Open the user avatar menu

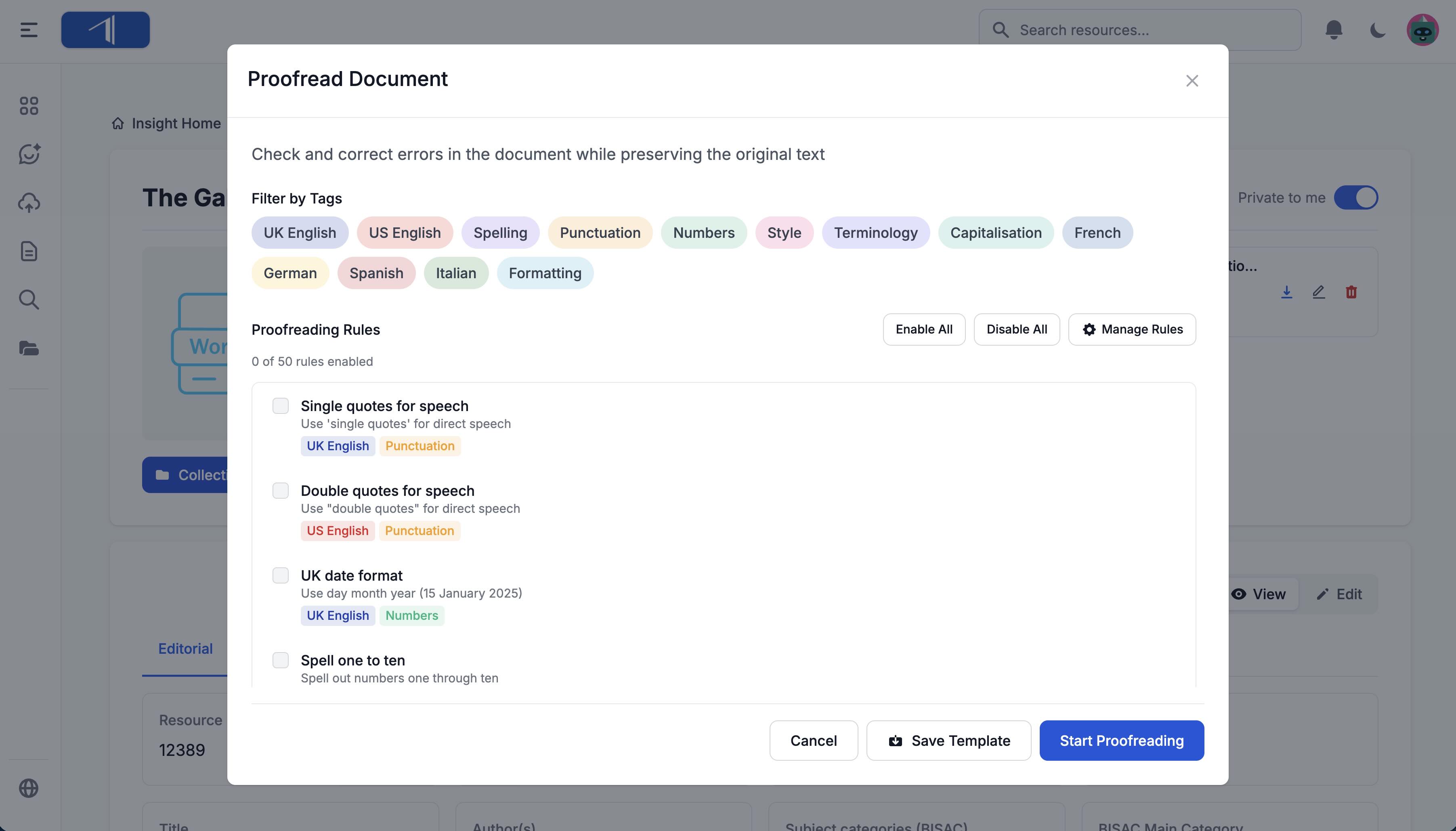point(1422,30)
